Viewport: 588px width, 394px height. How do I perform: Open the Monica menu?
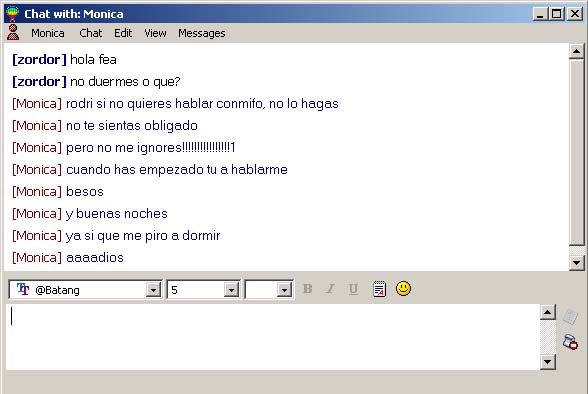tap(48, 33)
